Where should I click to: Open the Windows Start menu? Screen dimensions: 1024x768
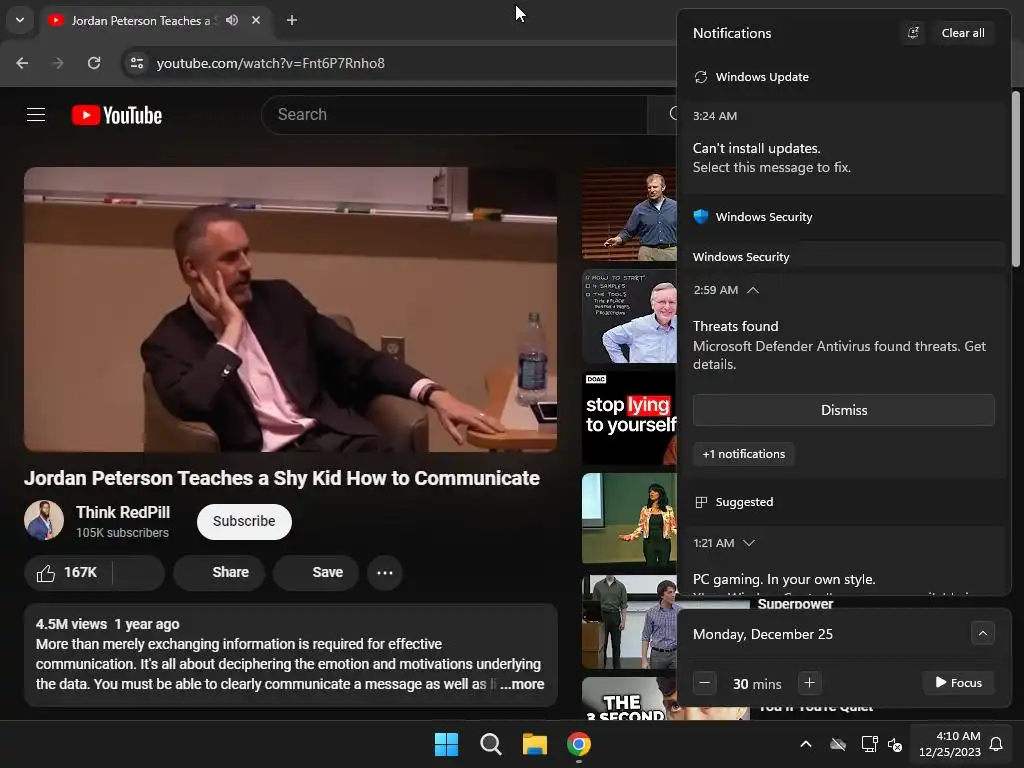tap(447, 744)
